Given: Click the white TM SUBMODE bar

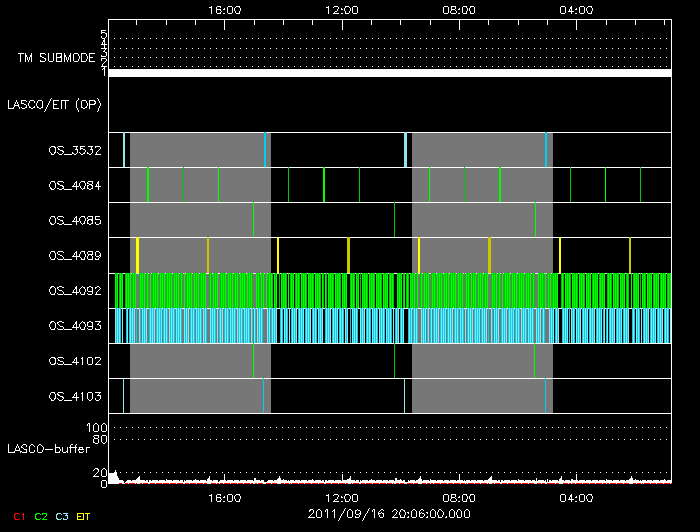Looking at the screenshot, I should 389,73.
